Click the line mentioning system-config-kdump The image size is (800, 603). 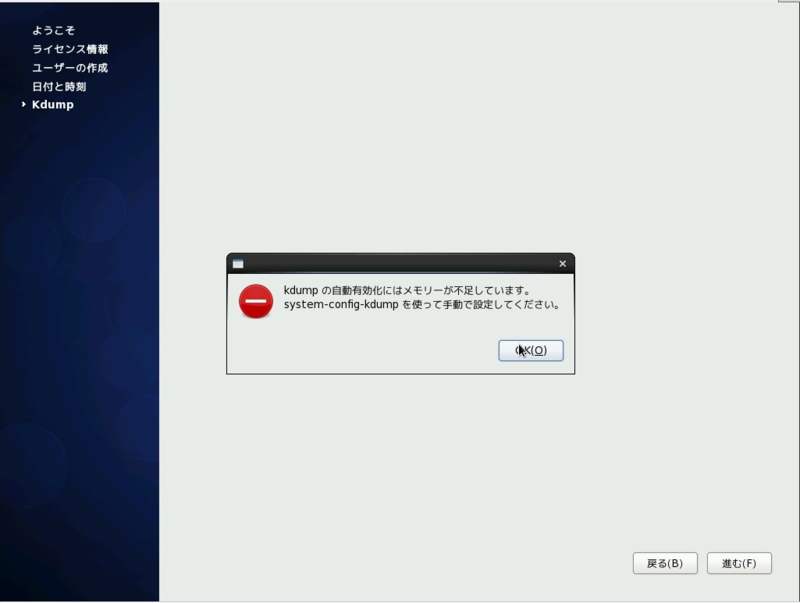pos(422,305)
